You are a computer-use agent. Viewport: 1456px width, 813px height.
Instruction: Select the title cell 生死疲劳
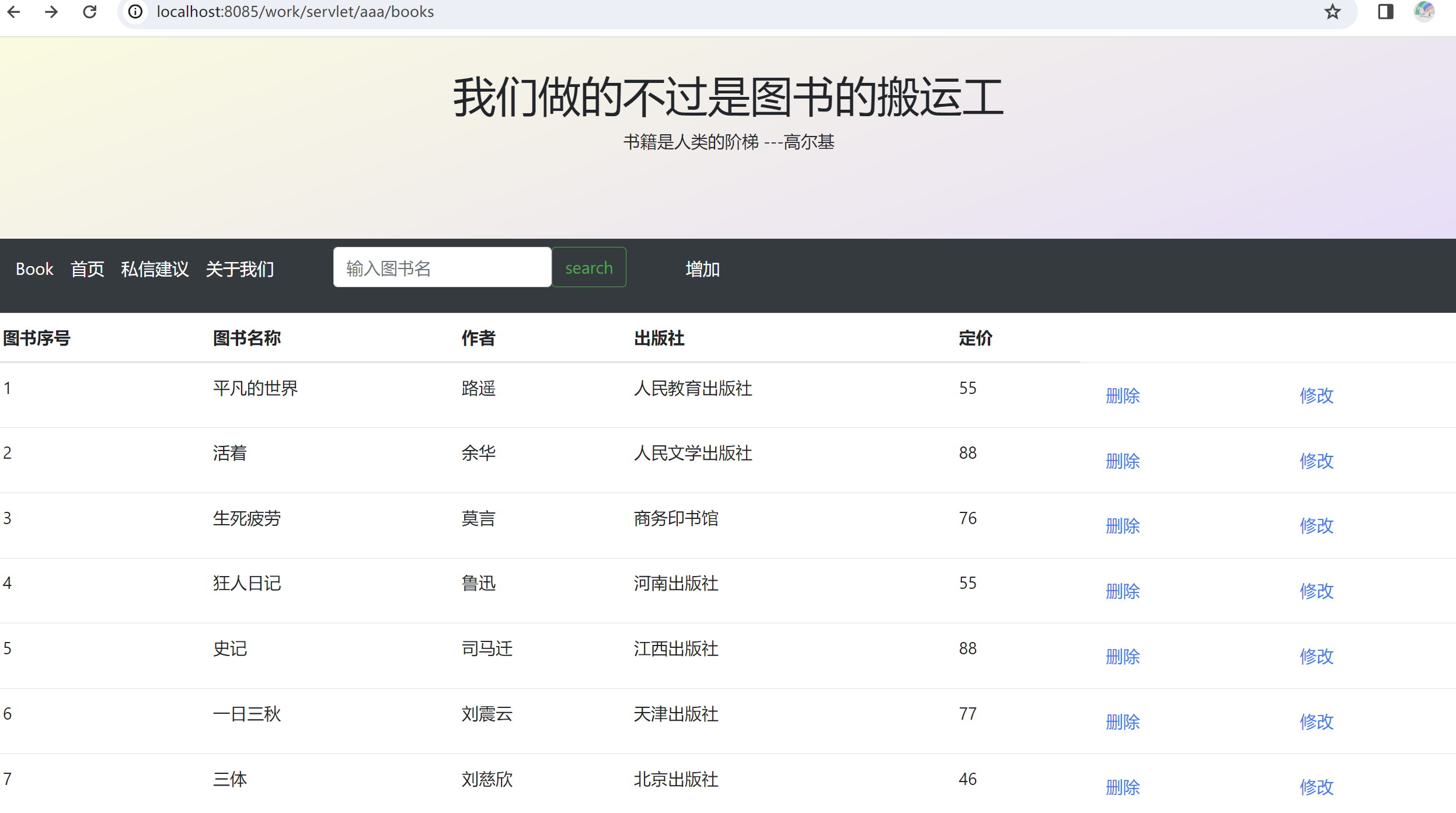[247, 518]
